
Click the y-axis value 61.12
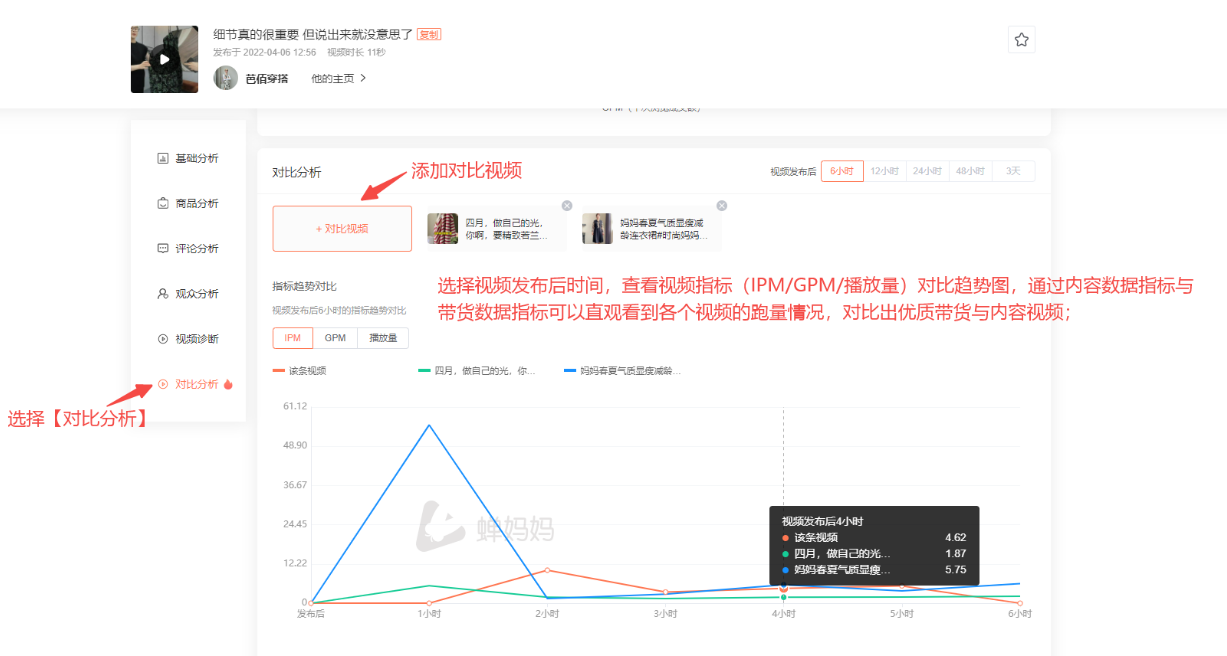[x=294, y=406]
